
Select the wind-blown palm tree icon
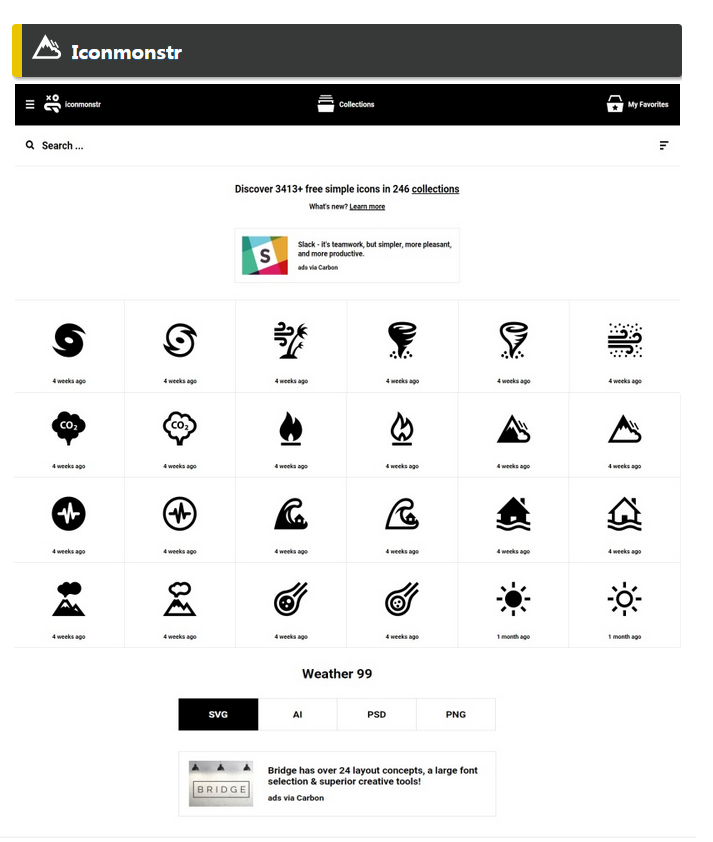tap(291, 340)
